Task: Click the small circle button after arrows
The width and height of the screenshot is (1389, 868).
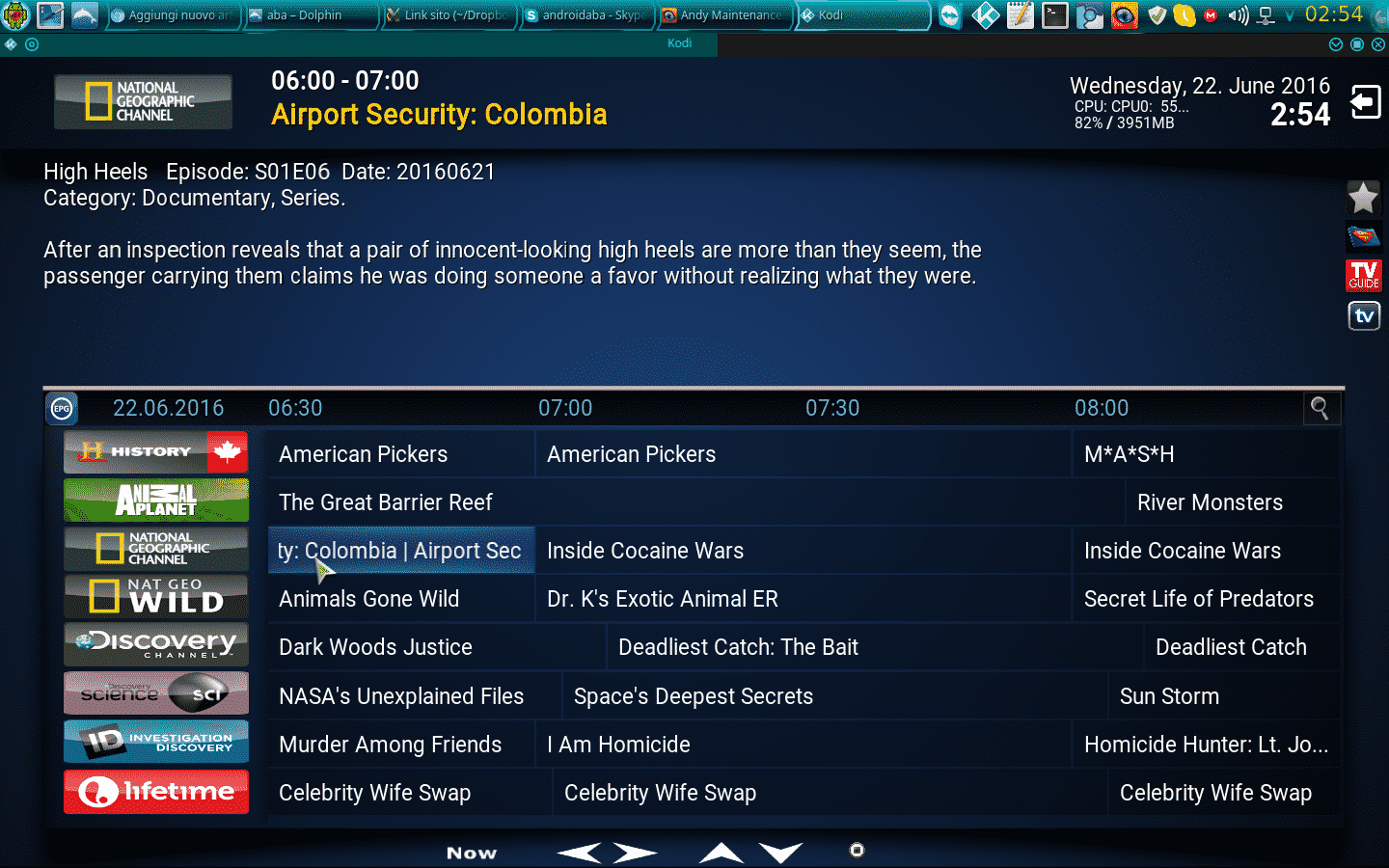Action: click(x=857, y=850)
